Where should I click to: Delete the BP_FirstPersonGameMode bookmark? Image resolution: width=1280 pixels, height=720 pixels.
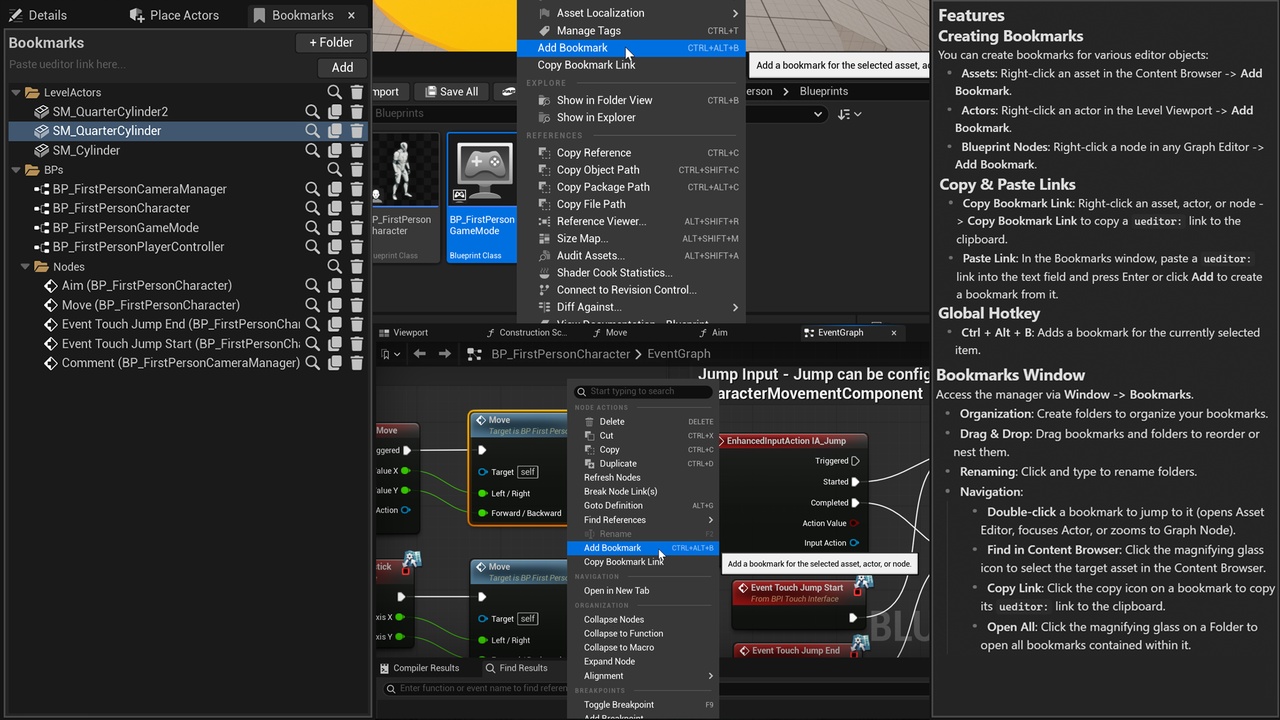point(357,228)
